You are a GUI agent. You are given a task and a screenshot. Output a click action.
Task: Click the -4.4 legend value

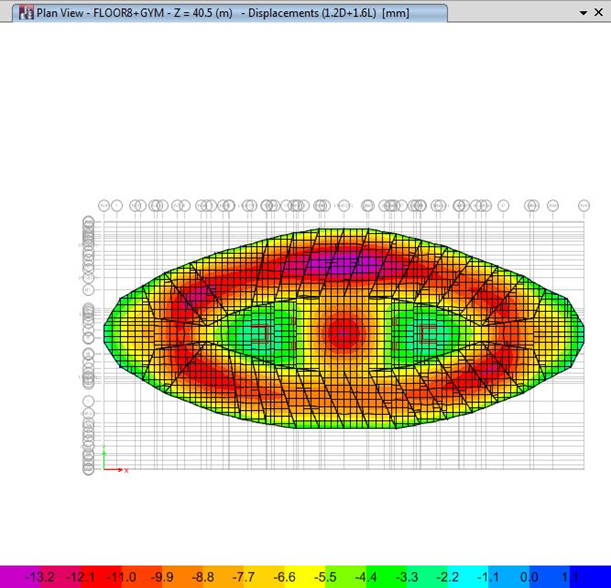(x=366, y=577)
